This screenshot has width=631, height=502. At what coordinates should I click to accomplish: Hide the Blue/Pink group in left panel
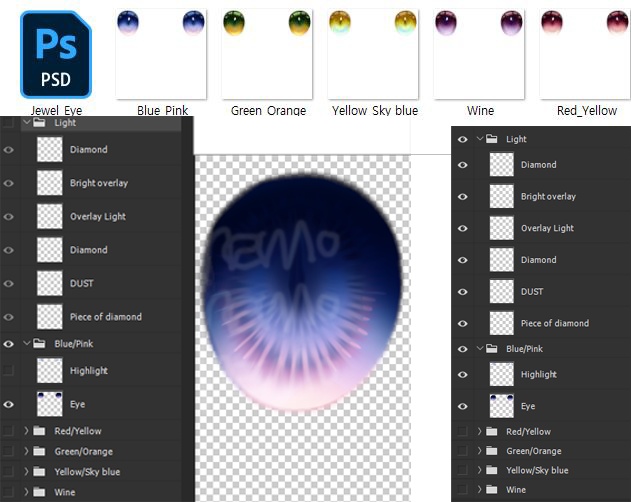point(8,344)
